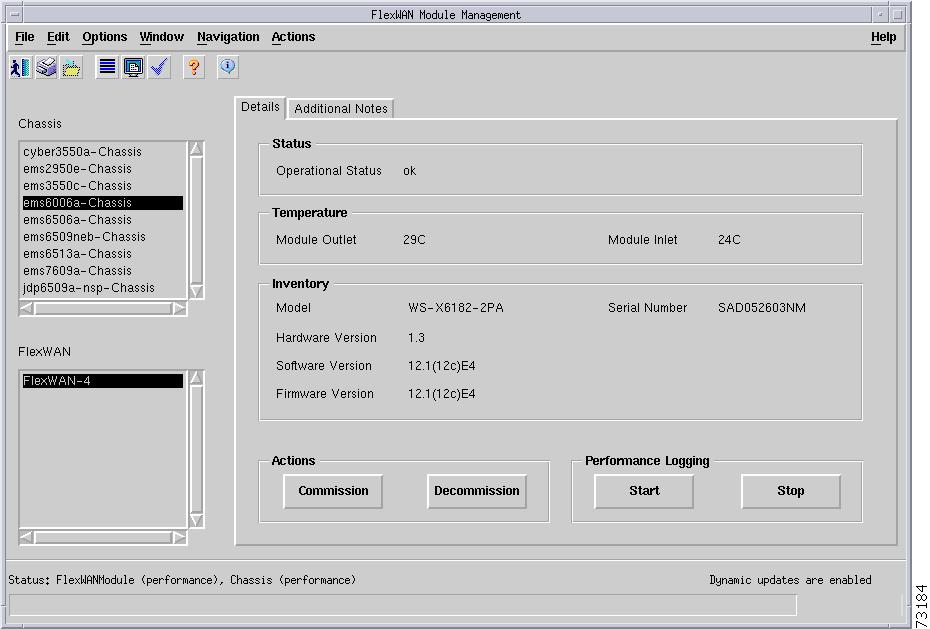The image size is (930, 629).
Task: Click the FlexWAN list vertical scrollbar thumb
Action: click(x=196, y=449)
